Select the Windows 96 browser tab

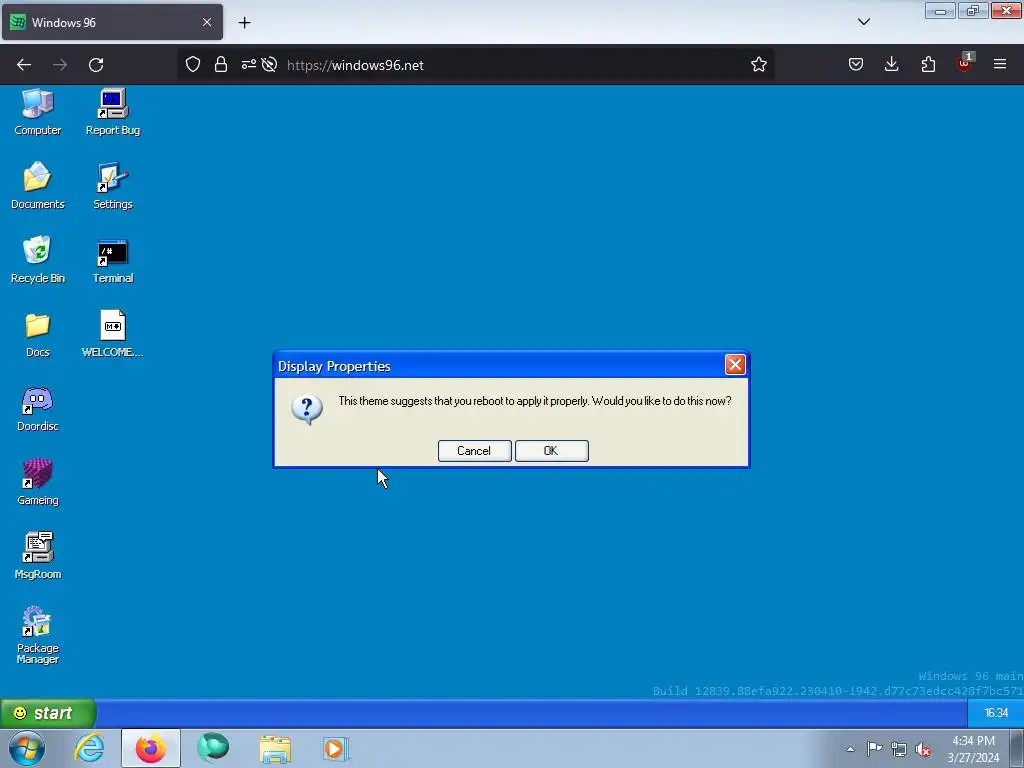[x=112, y=22]
